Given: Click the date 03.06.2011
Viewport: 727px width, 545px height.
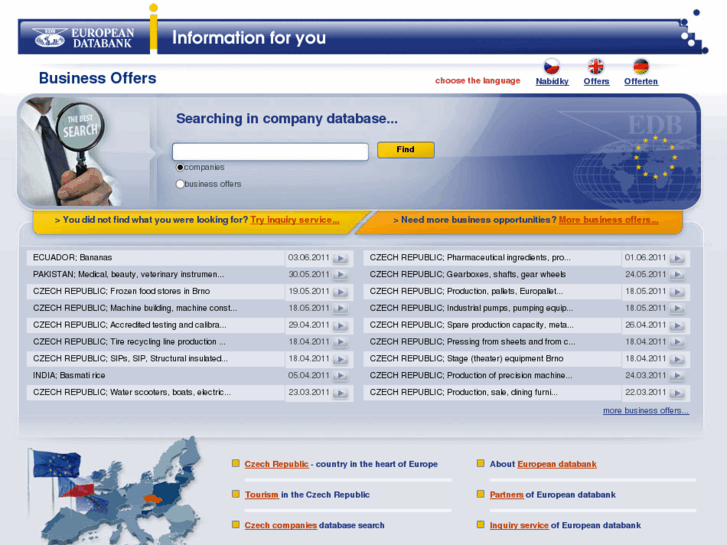Looking at the screenshot, I should [x=308, y=257].
